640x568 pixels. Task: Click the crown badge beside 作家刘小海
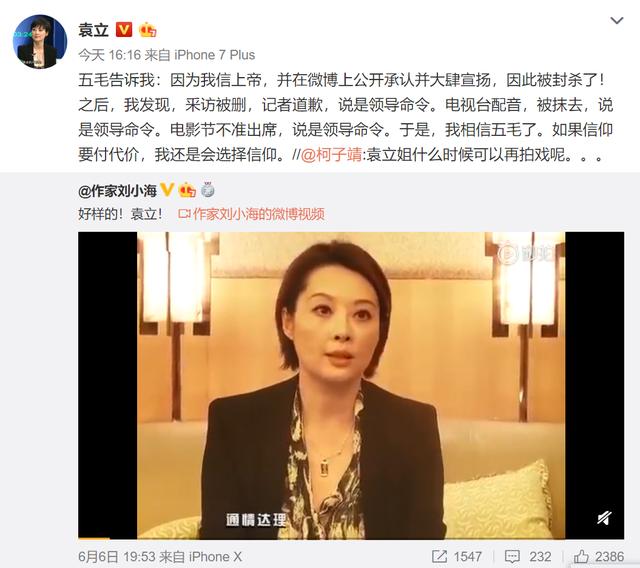coord(187,190)
